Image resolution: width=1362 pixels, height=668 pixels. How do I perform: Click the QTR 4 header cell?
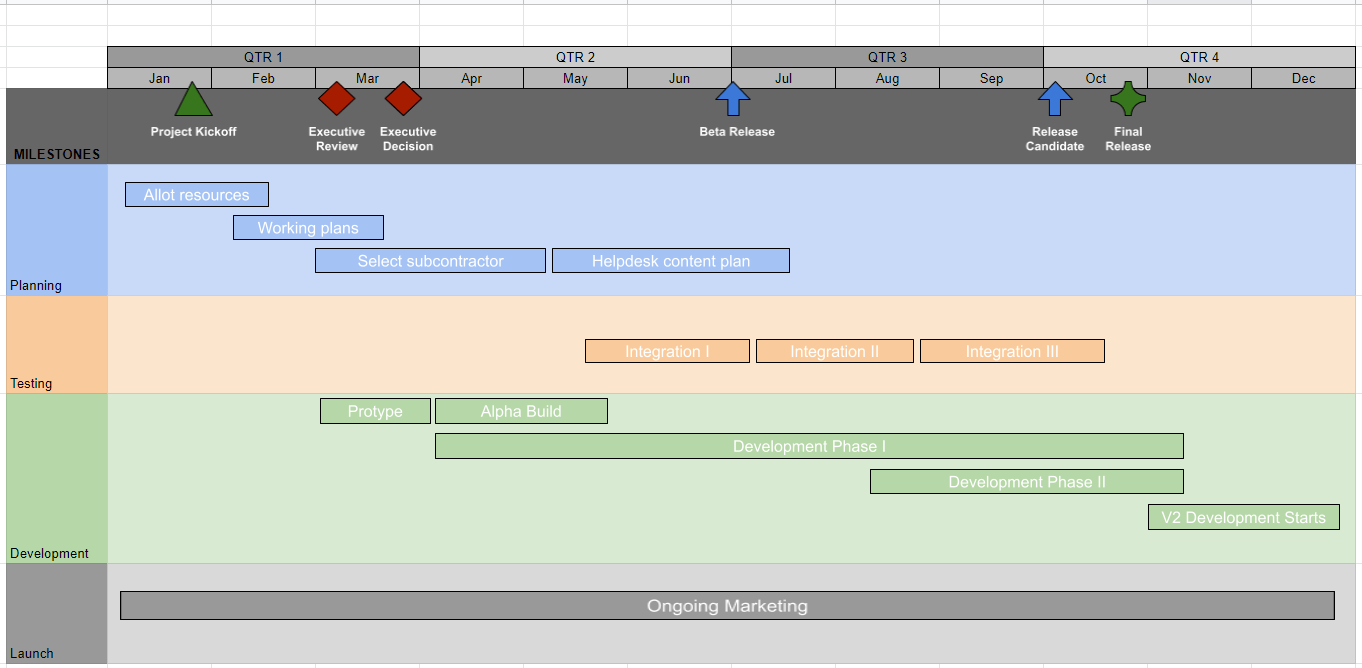point(1199,57)
